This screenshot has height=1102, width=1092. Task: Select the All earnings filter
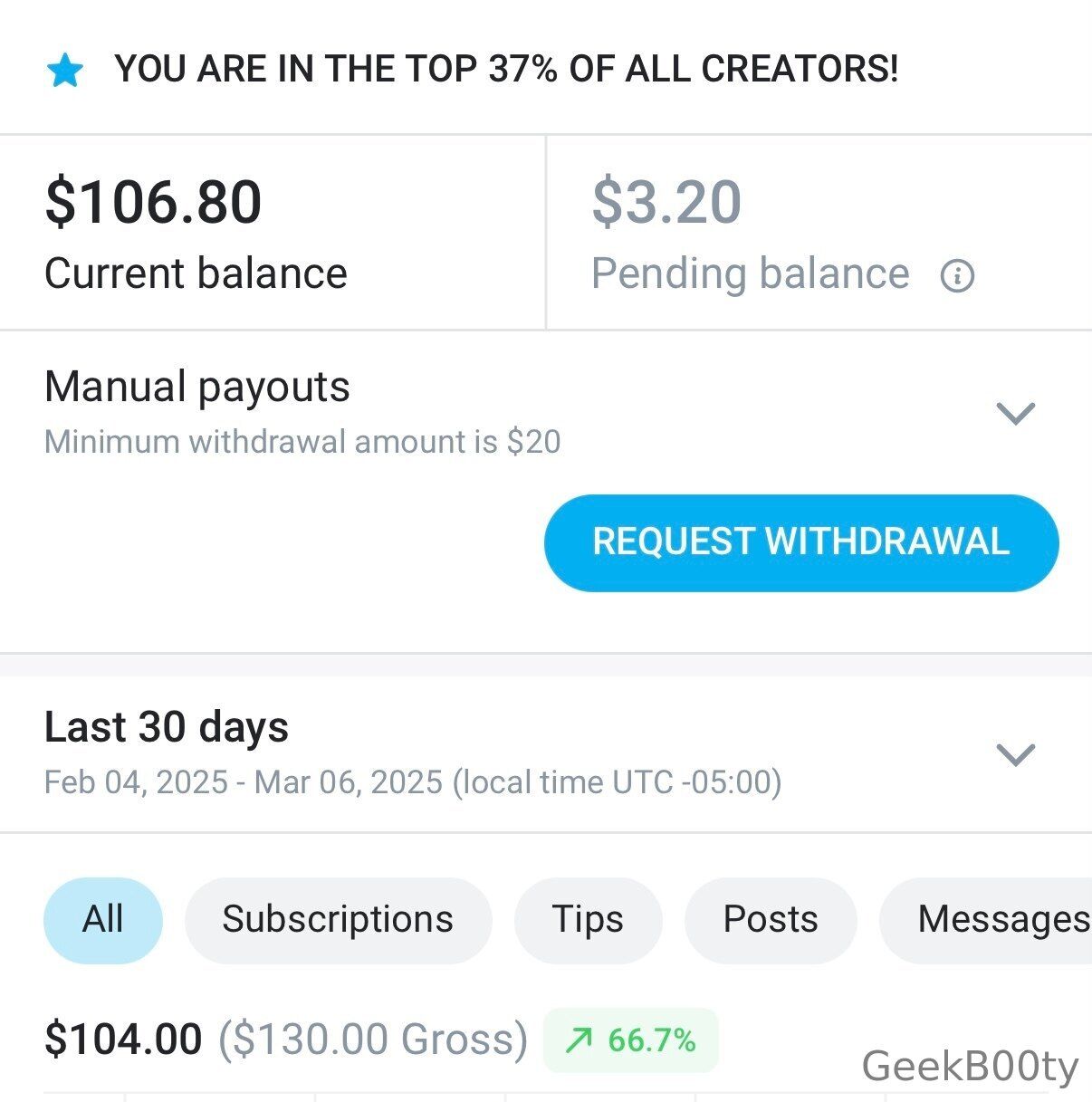coord(102,919)
